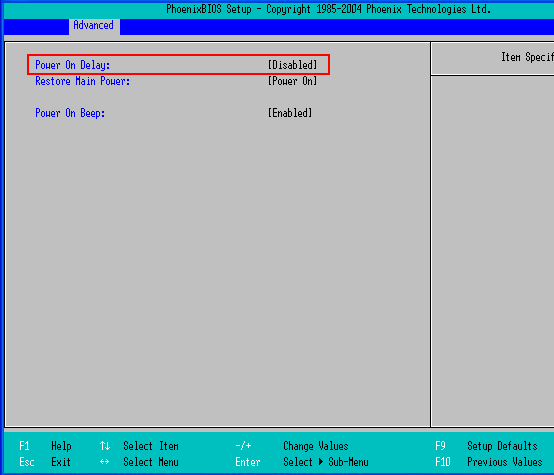Click the Select Sub-Menu arrow legend
The image size is (554, 475).
click(x=326, y=462)
